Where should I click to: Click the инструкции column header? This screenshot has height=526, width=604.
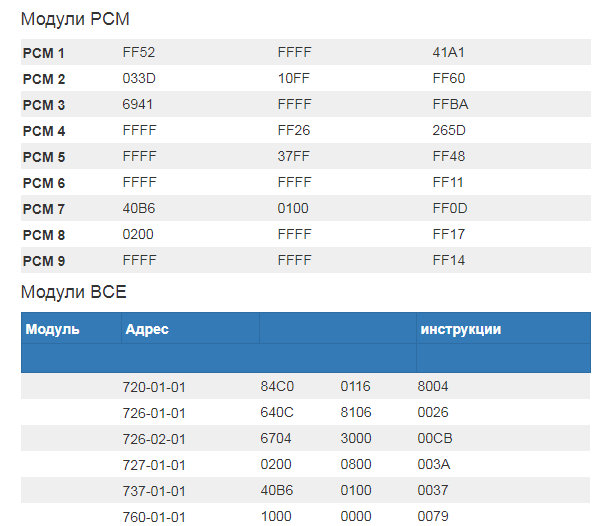tap(461, 329)
